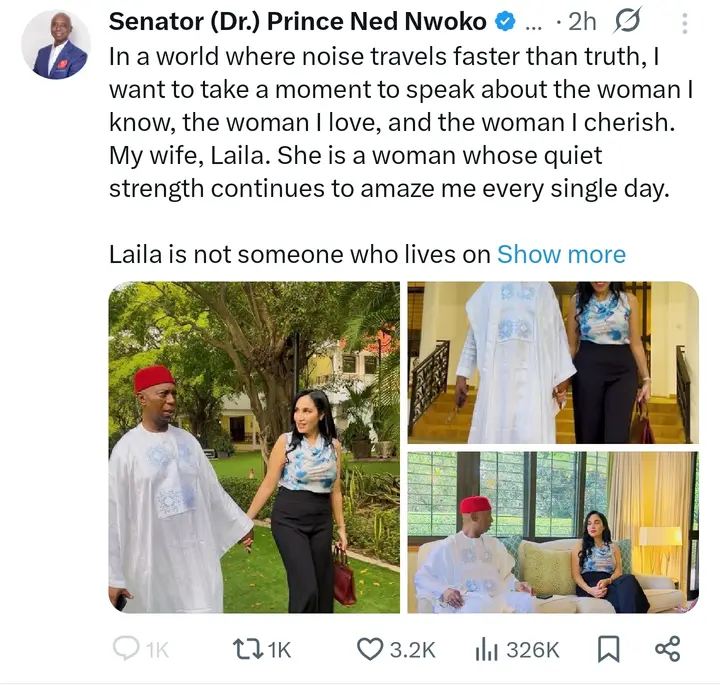Open the bottom-right sofa photo
Image resolution: width=720 pixels, height=685 pixels.
point(552,531)
